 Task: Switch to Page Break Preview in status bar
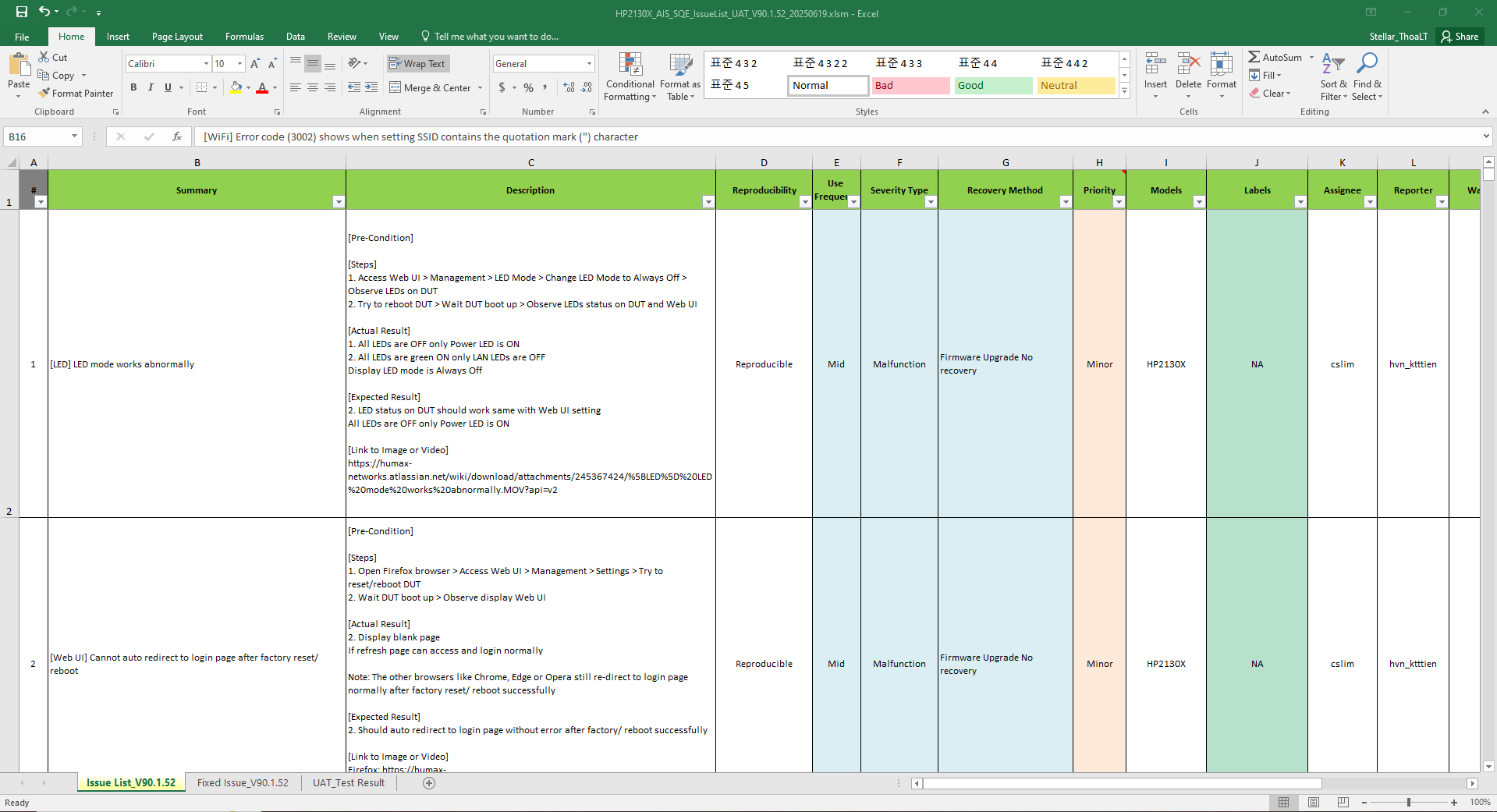[x=1343, y=802]
